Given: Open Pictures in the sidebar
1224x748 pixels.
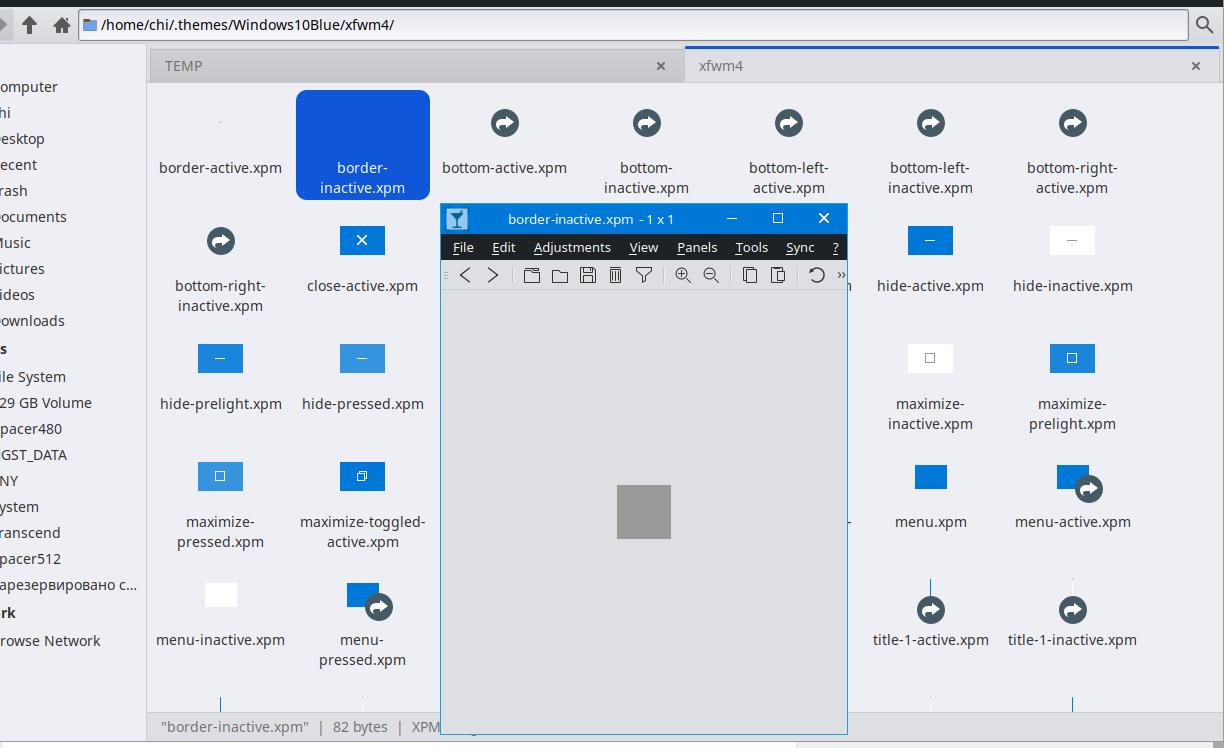Looking at the screenshot, I should [x=30, y=269].
